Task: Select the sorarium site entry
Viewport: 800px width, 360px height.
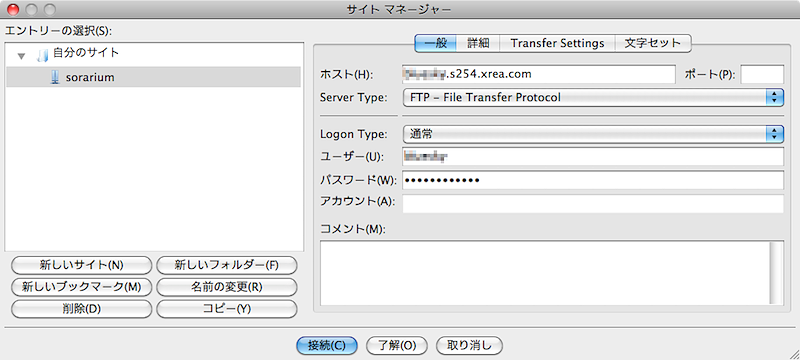Action: click(x=153, y=78)
